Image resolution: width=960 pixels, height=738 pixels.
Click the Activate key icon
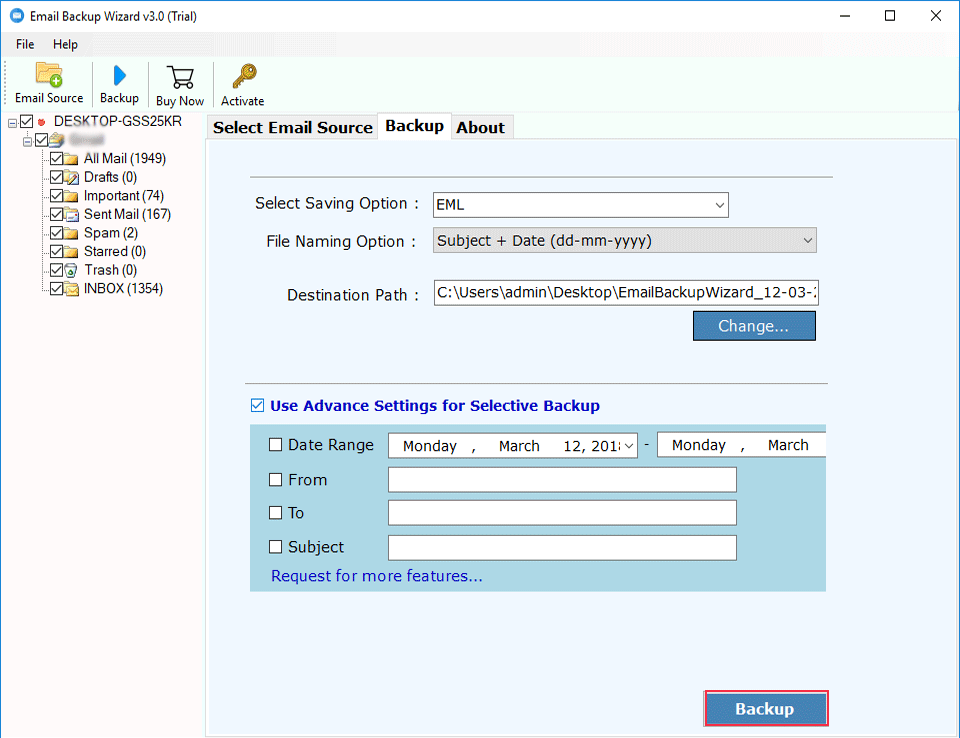[244, 77]
